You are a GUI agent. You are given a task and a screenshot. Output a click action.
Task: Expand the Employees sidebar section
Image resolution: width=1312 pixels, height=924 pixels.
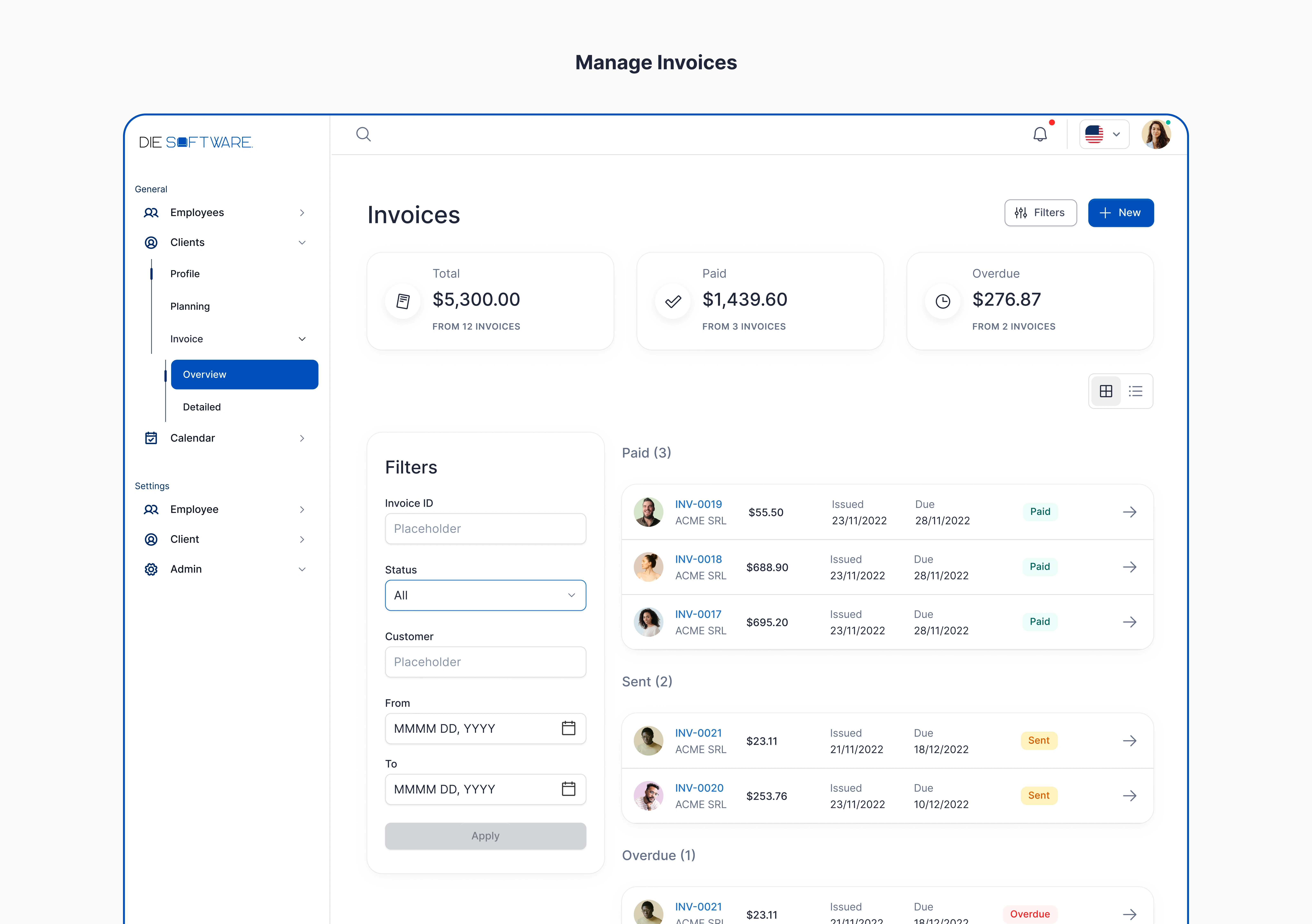[x=302, y=213]
